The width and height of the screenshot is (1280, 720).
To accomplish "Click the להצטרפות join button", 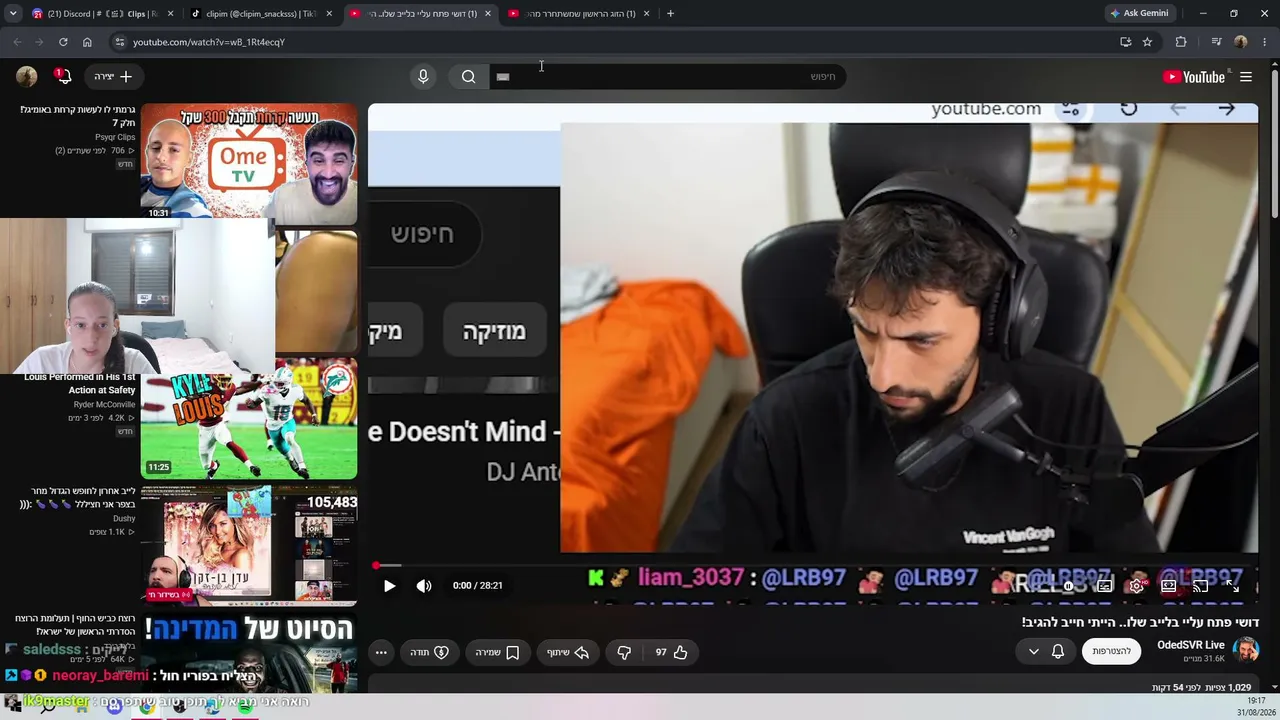I will coord(1111,651).
